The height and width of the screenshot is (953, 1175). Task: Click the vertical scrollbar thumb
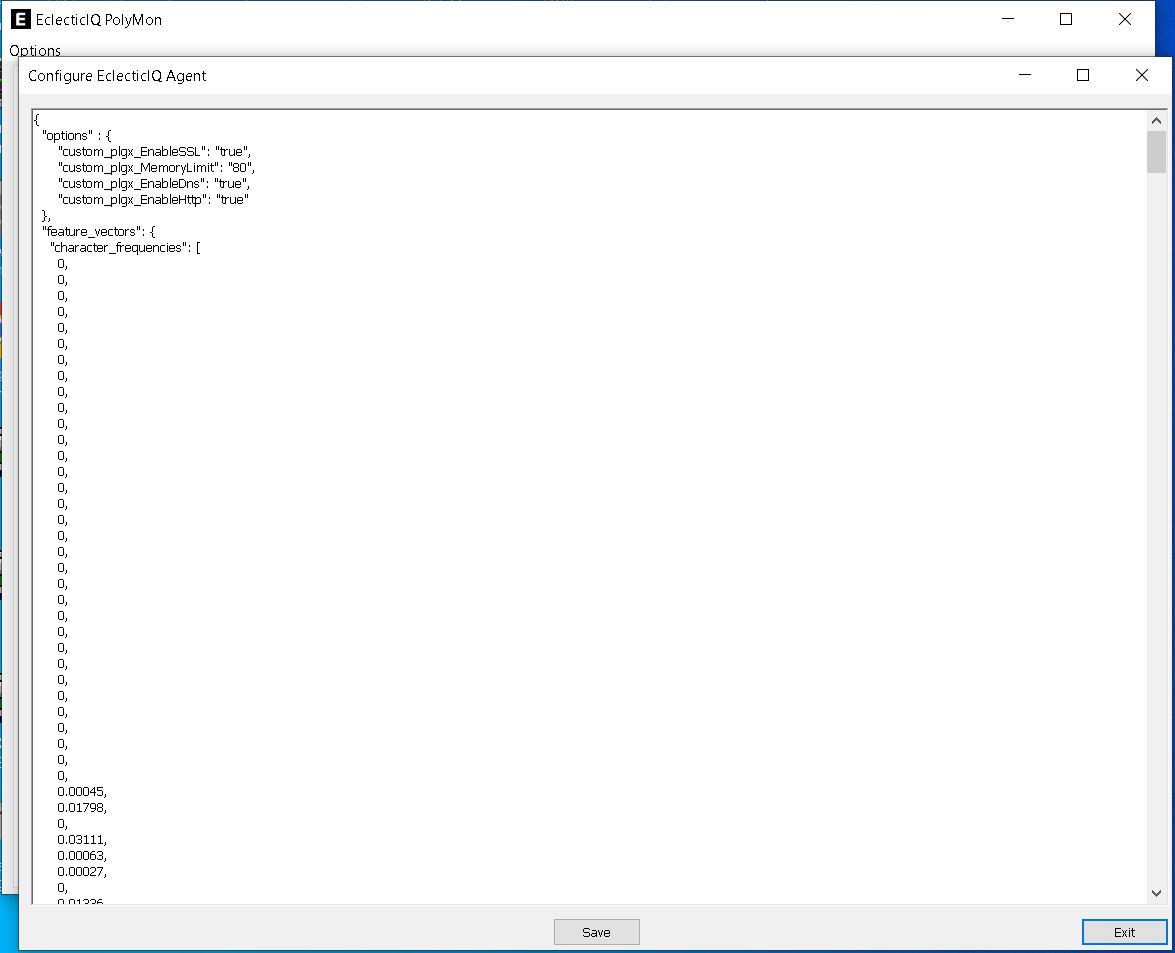1156,152
